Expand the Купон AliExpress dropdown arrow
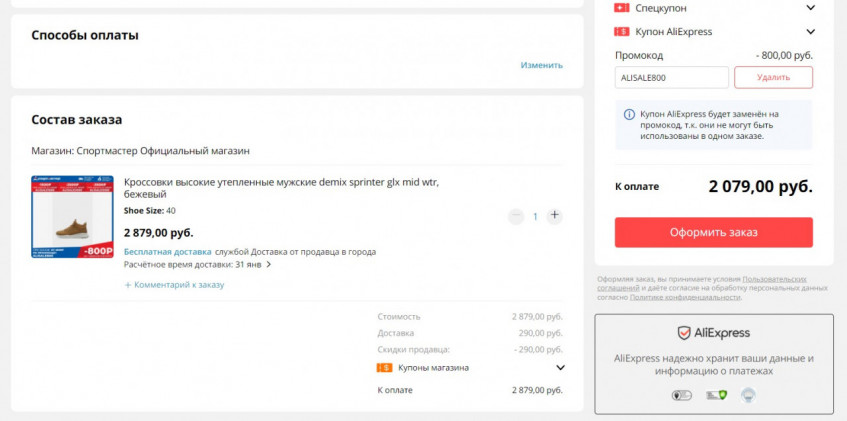This screenshot has width=847, height=421. [809, 32]
